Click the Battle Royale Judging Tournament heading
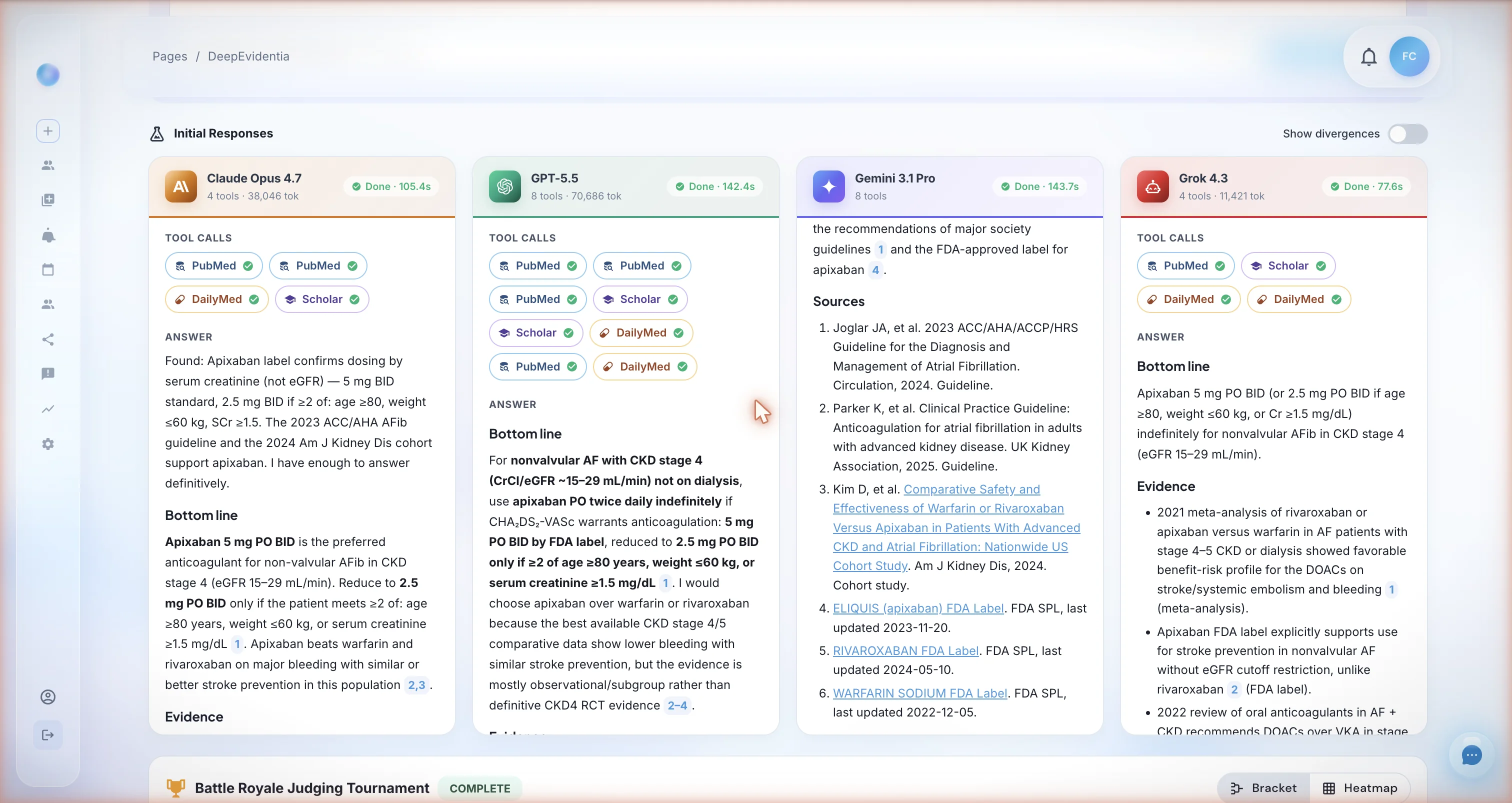 click(x=311, y=787)
